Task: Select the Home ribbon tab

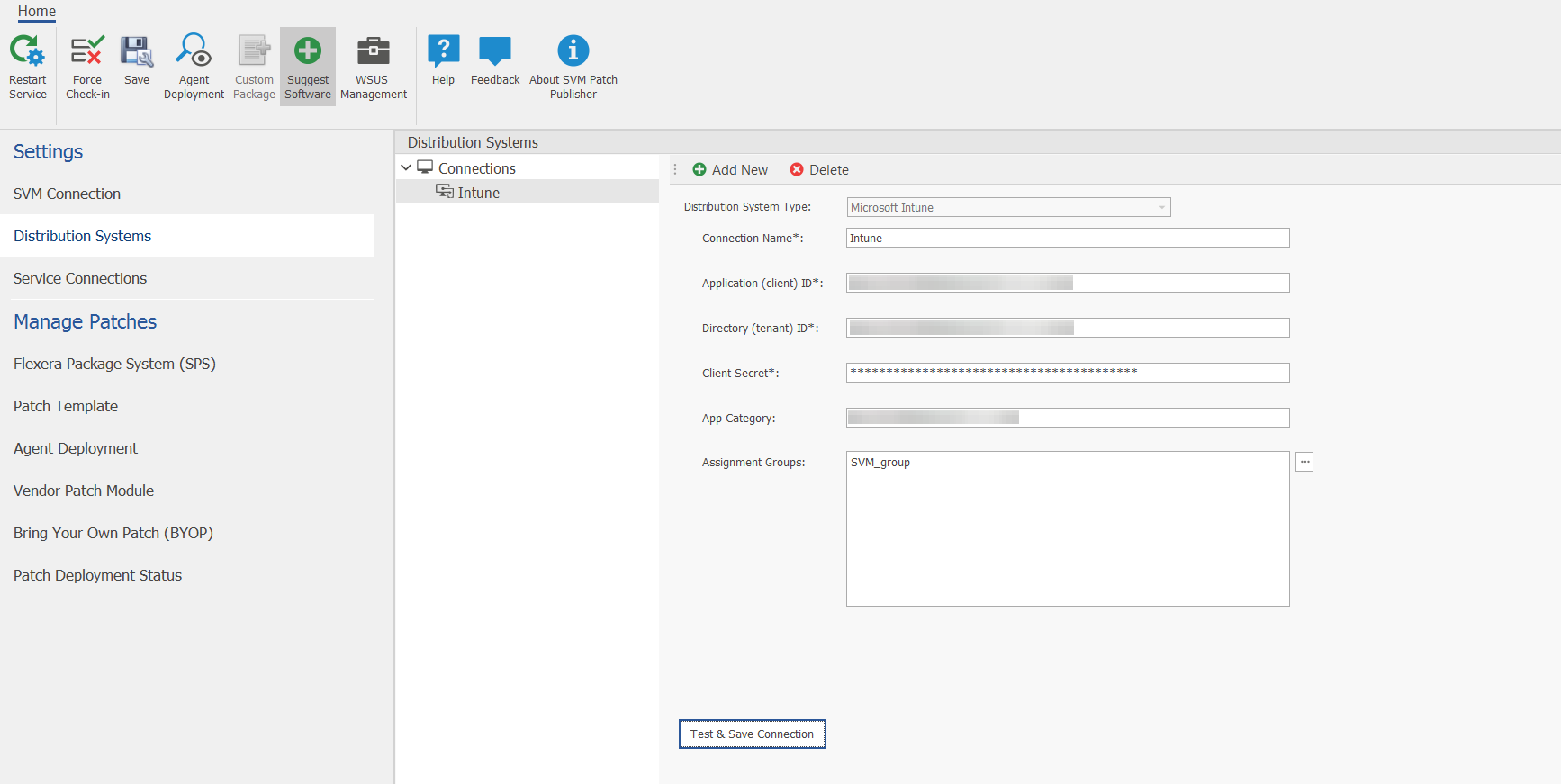Action: click(x=37, y=12)
